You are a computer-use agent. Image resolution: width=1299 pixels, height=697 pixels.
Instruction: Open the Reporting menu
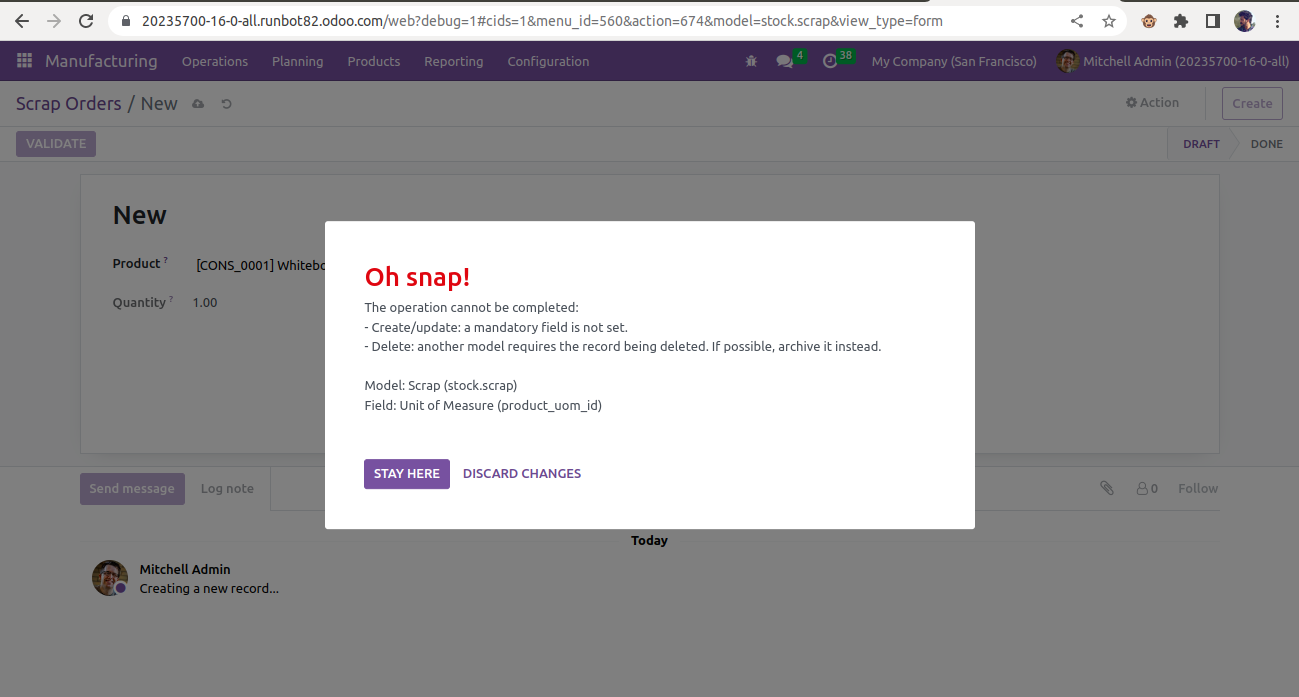tap(454, 61)
